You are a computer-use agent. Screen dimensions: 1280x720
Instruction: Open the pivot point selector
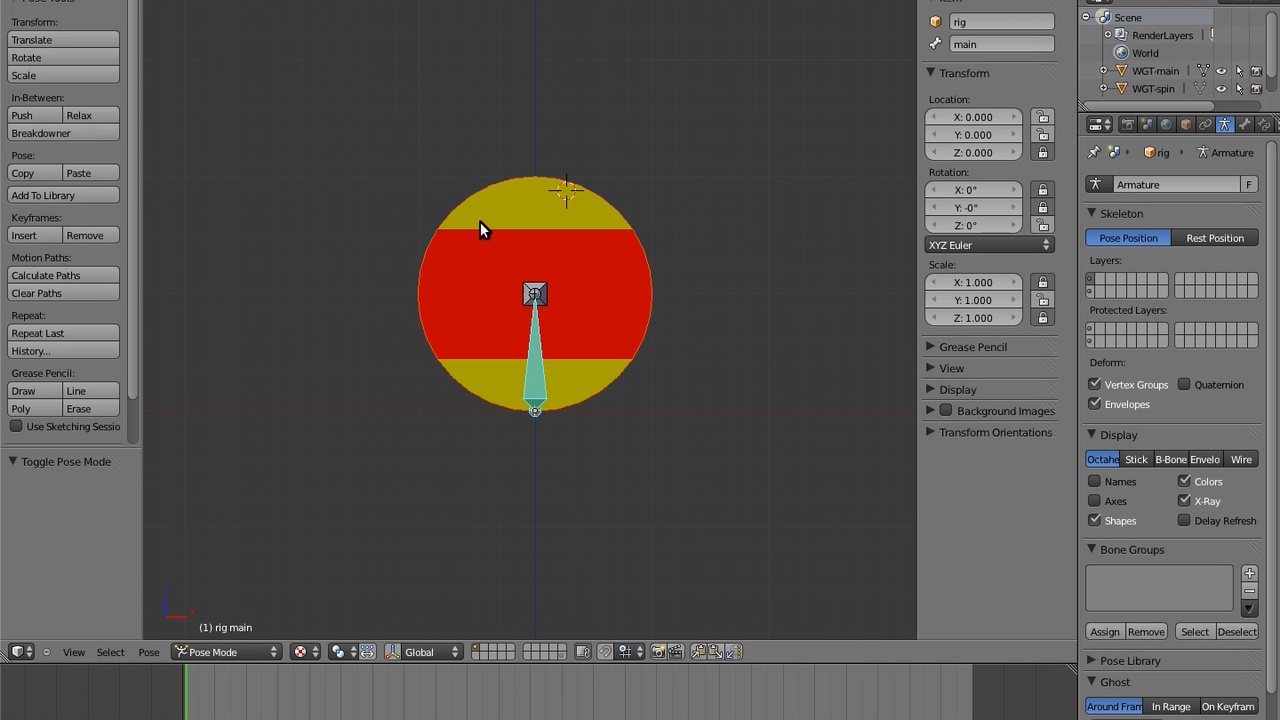coord(344,652)
